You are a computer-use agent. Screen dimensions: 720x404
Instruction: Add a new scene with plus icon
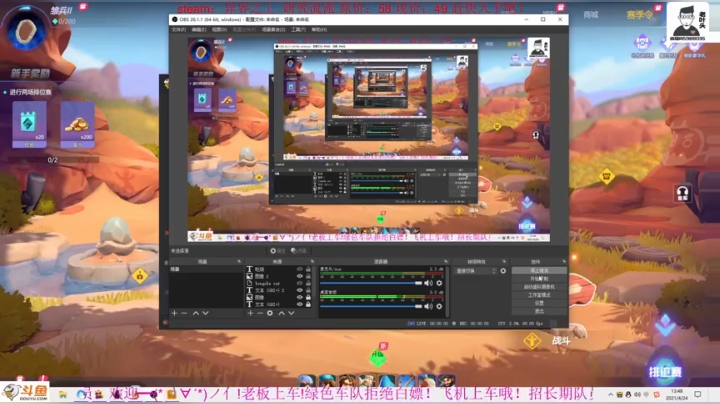click(174, 313)
